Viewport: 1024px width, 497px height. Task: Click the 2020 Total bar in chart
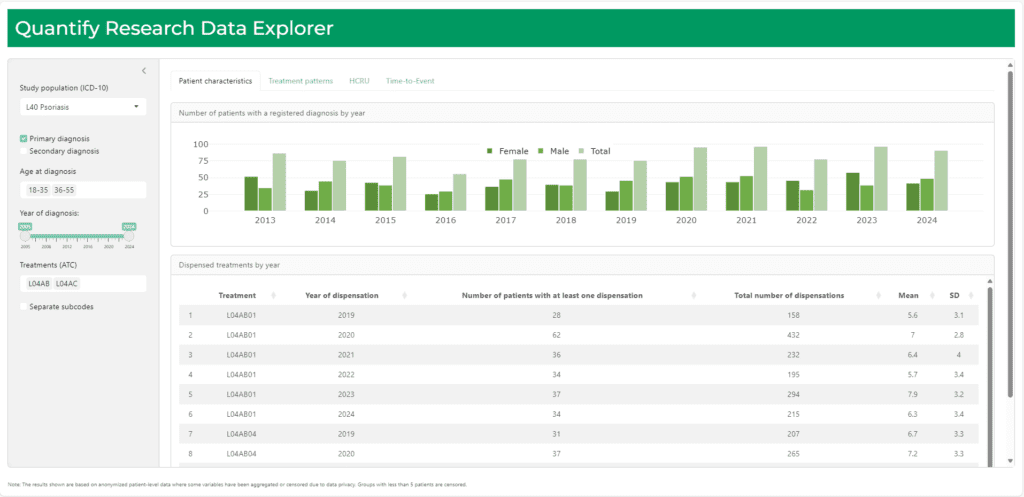(x=700, y=179)
